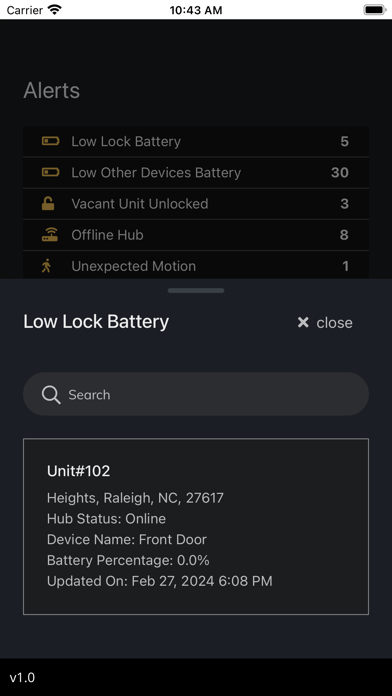Click the walking person motion icon
The width and height of the screenshot is (392, 696).
(47, 265)
